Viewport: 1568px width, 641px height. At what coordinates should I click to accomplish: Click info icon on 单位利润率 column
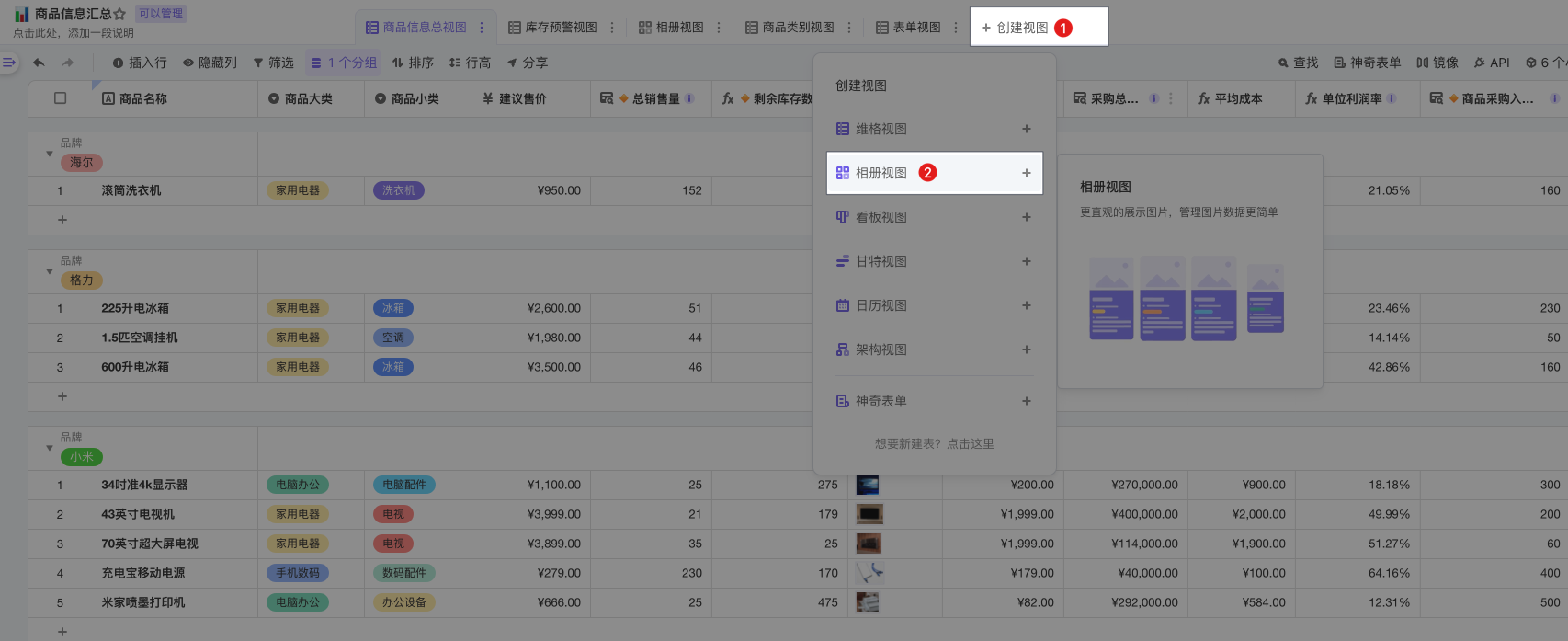click(x=1392, y=98)
